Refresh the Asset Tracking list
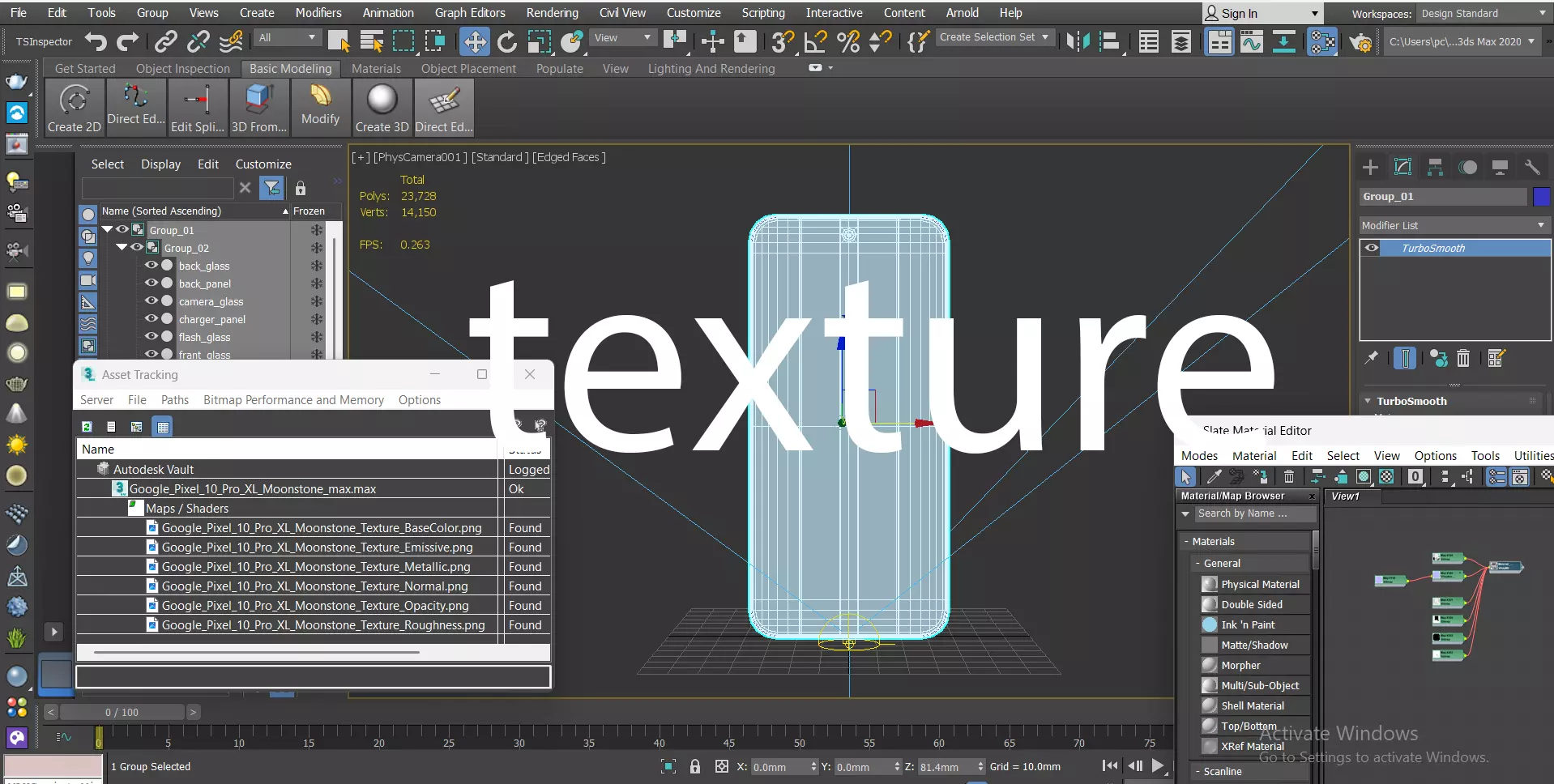The width and height of the screenshot is (1554, 784). pyautogui.click(x=87, y=427)
